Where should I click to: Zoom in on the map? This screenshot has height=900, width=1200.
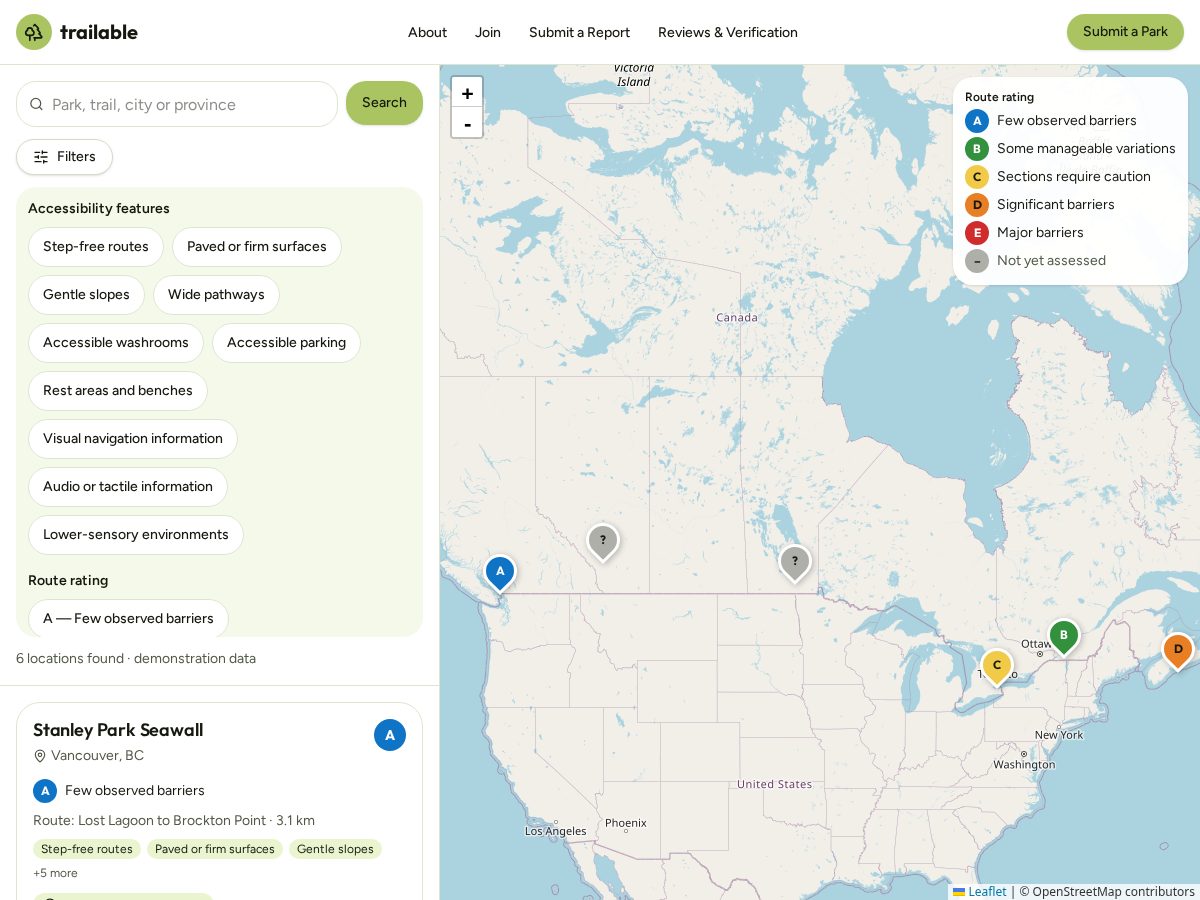[467, 93]
